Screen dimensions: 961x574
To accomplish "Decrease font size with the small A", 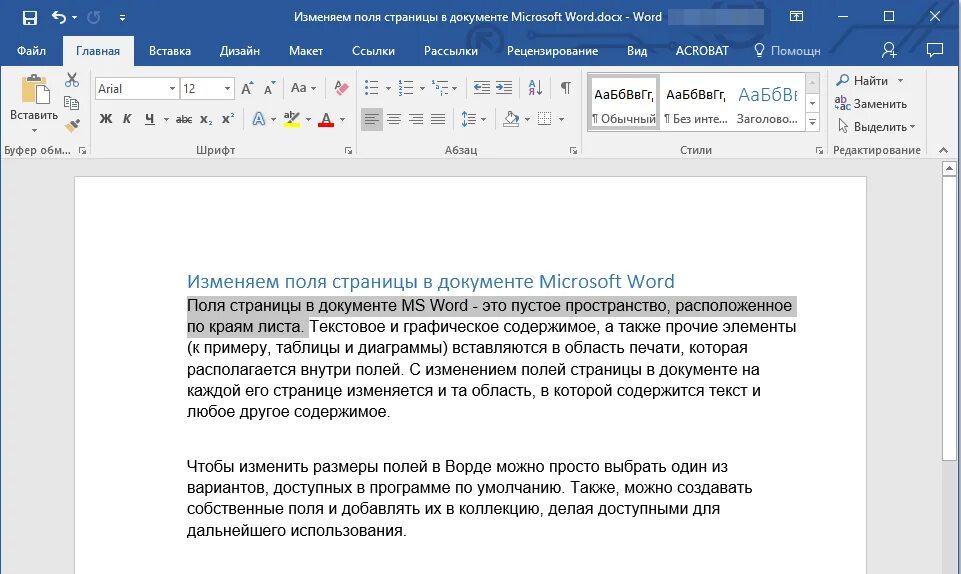I will [x=269, y=89].
